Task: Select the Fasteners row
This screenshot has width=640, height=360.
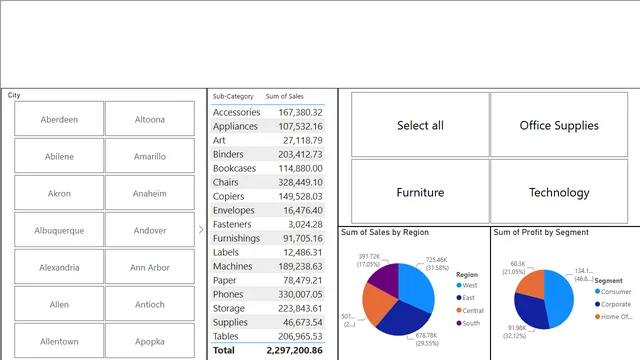Action: coord(268,224)
